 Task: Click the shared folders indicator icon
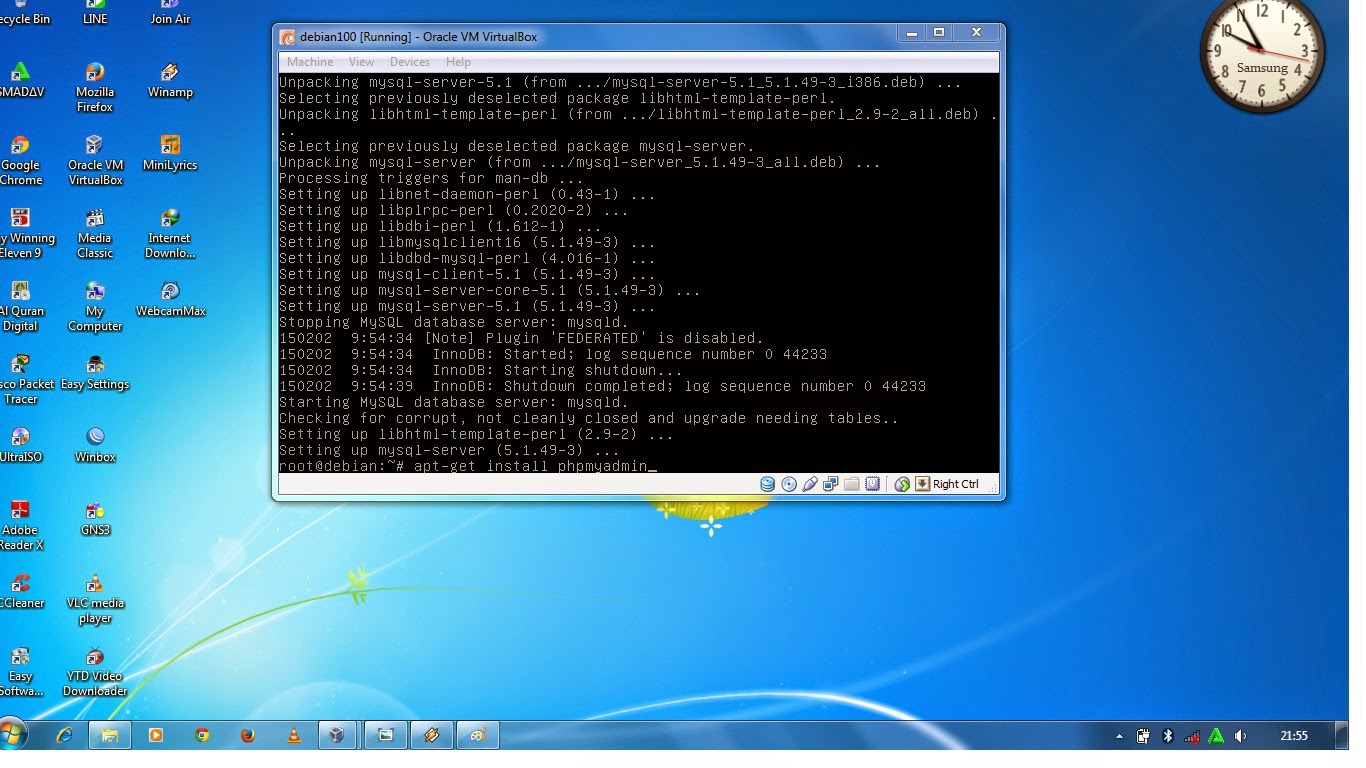click(x=852, y=484)
